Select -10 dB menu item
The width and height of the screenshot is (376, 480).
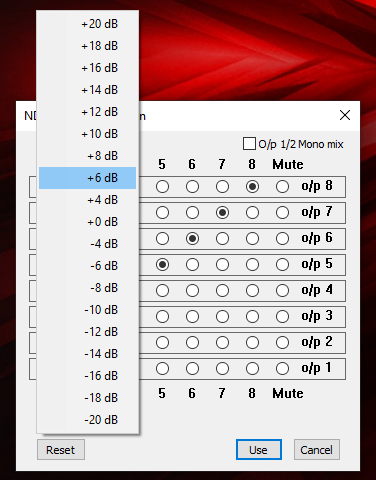coord(87,310)
